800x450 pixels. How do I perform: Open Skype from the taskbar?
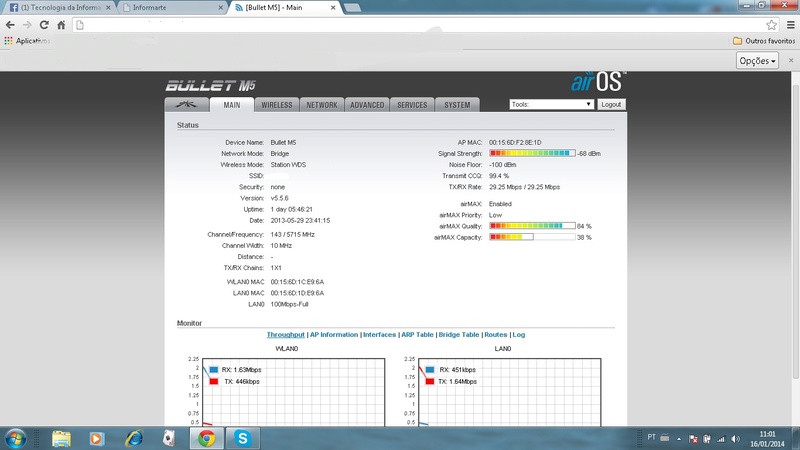tap(243, 438)
